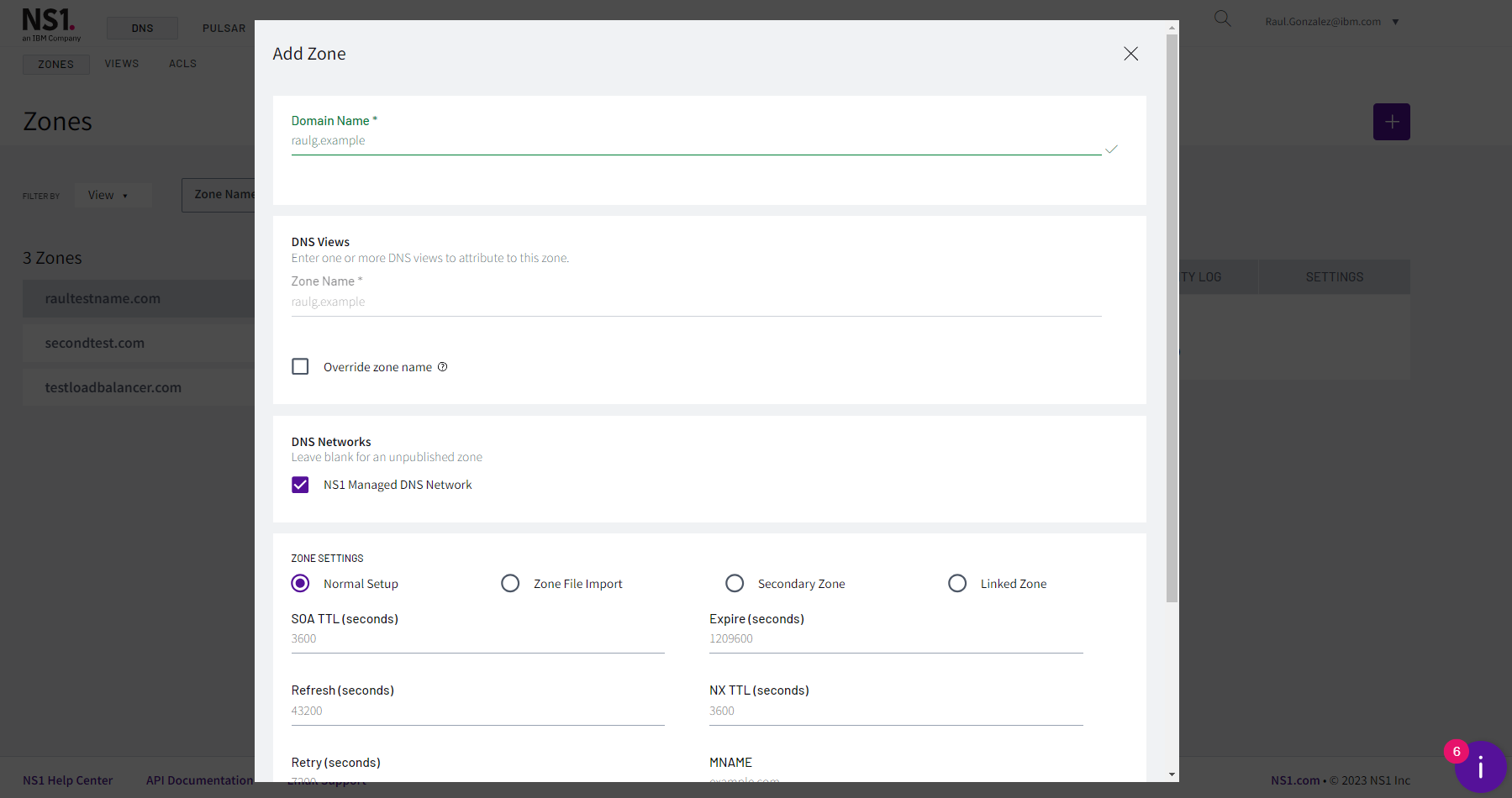Click the dialog vertical scrollbar thumb
Viewport: 1512px width, 798px height.
pos(1172,318)
